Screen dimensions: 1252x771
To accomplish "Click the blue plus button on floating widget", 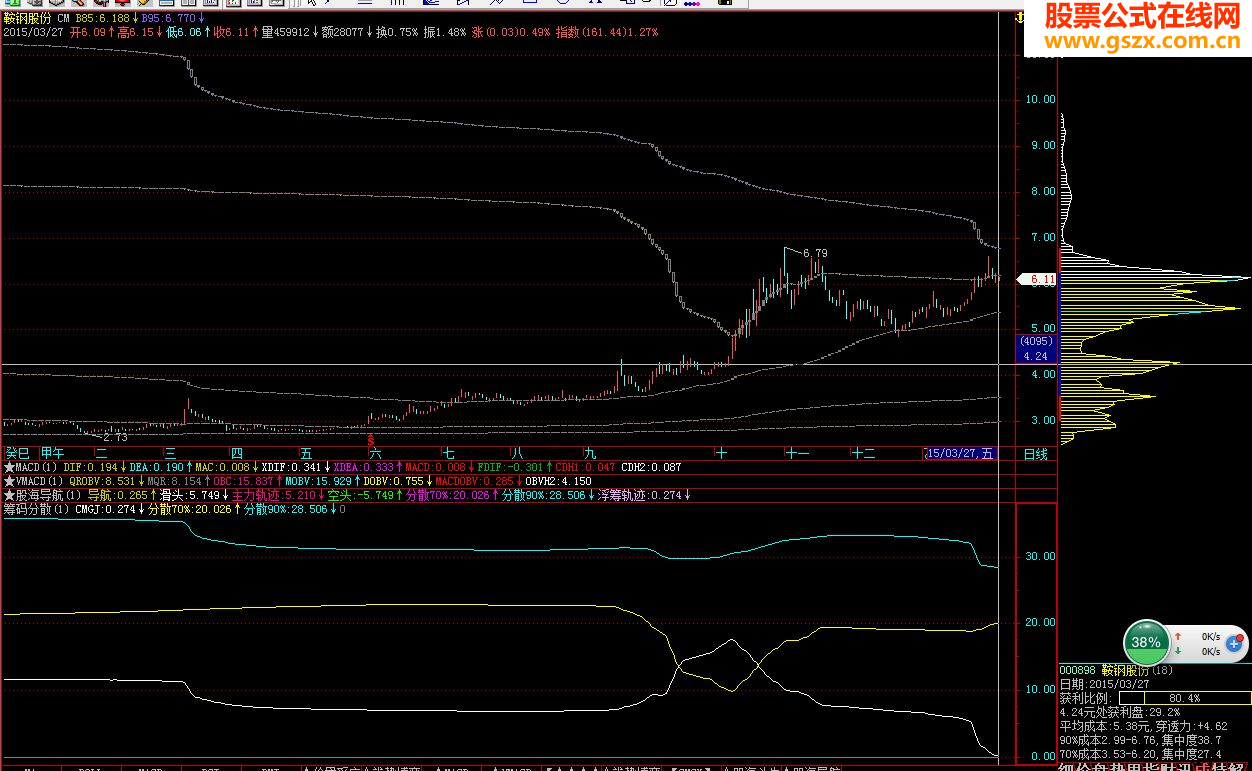I will tap(1236, 644).
